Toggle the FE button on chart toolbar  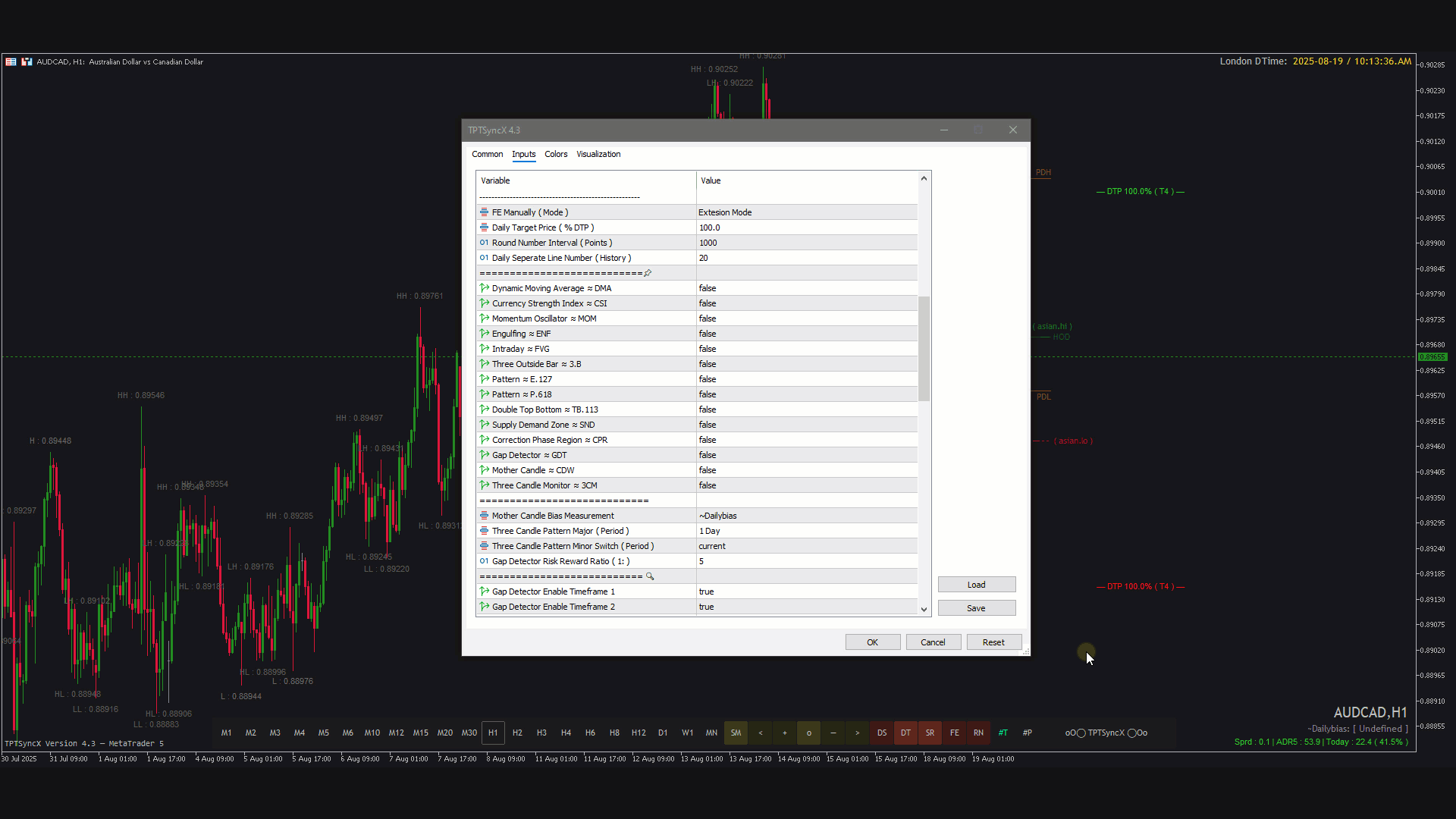tap(955, 733)
